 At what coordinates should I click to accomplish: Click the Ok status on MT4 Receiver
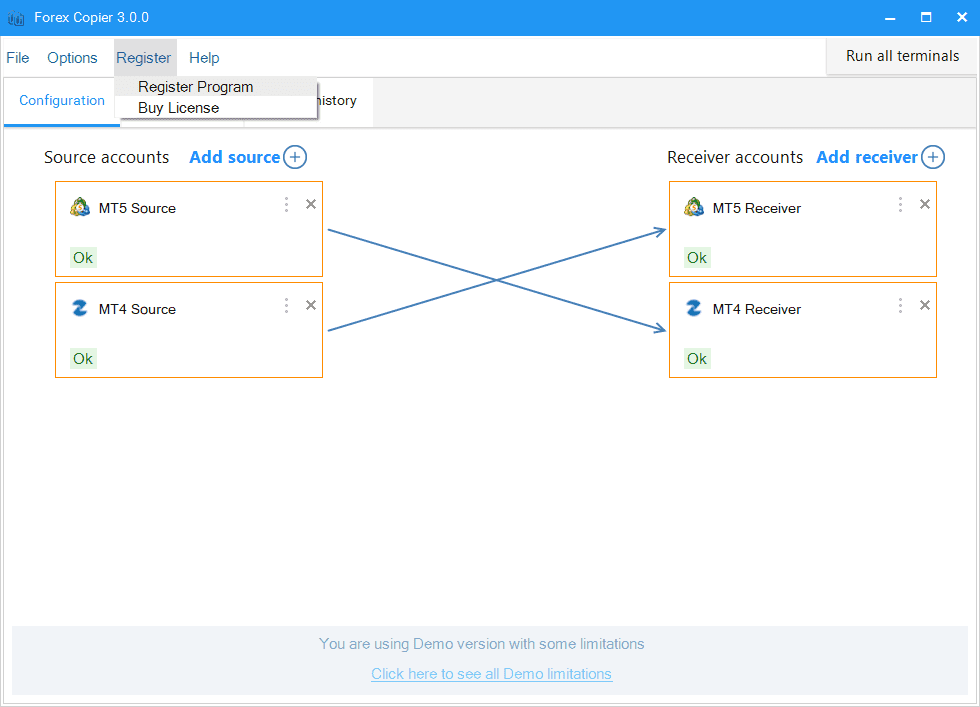coord(697,359)
